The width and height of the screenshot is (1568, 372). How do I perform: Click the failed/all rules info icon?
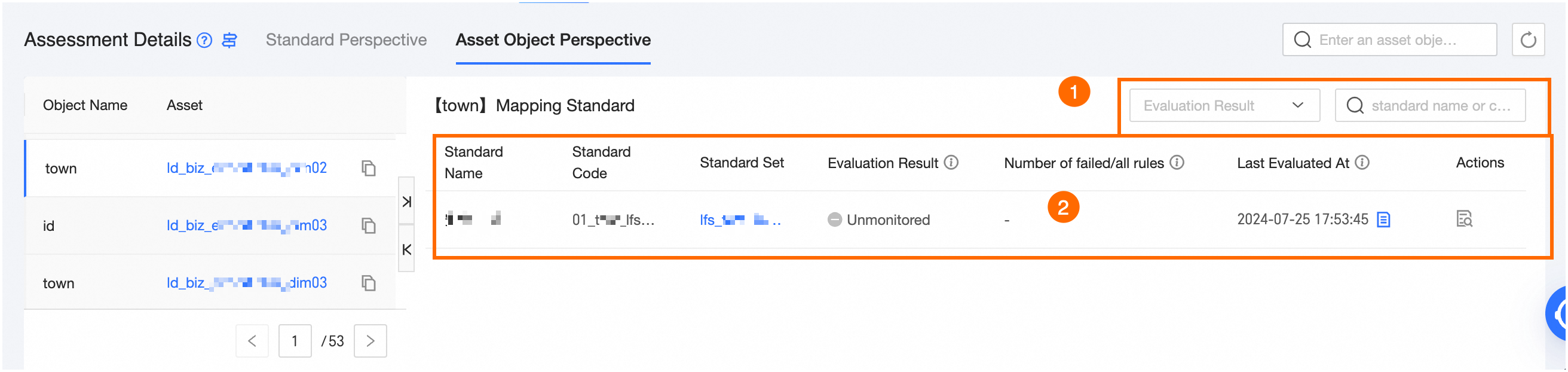click(x=1177, y=163)
